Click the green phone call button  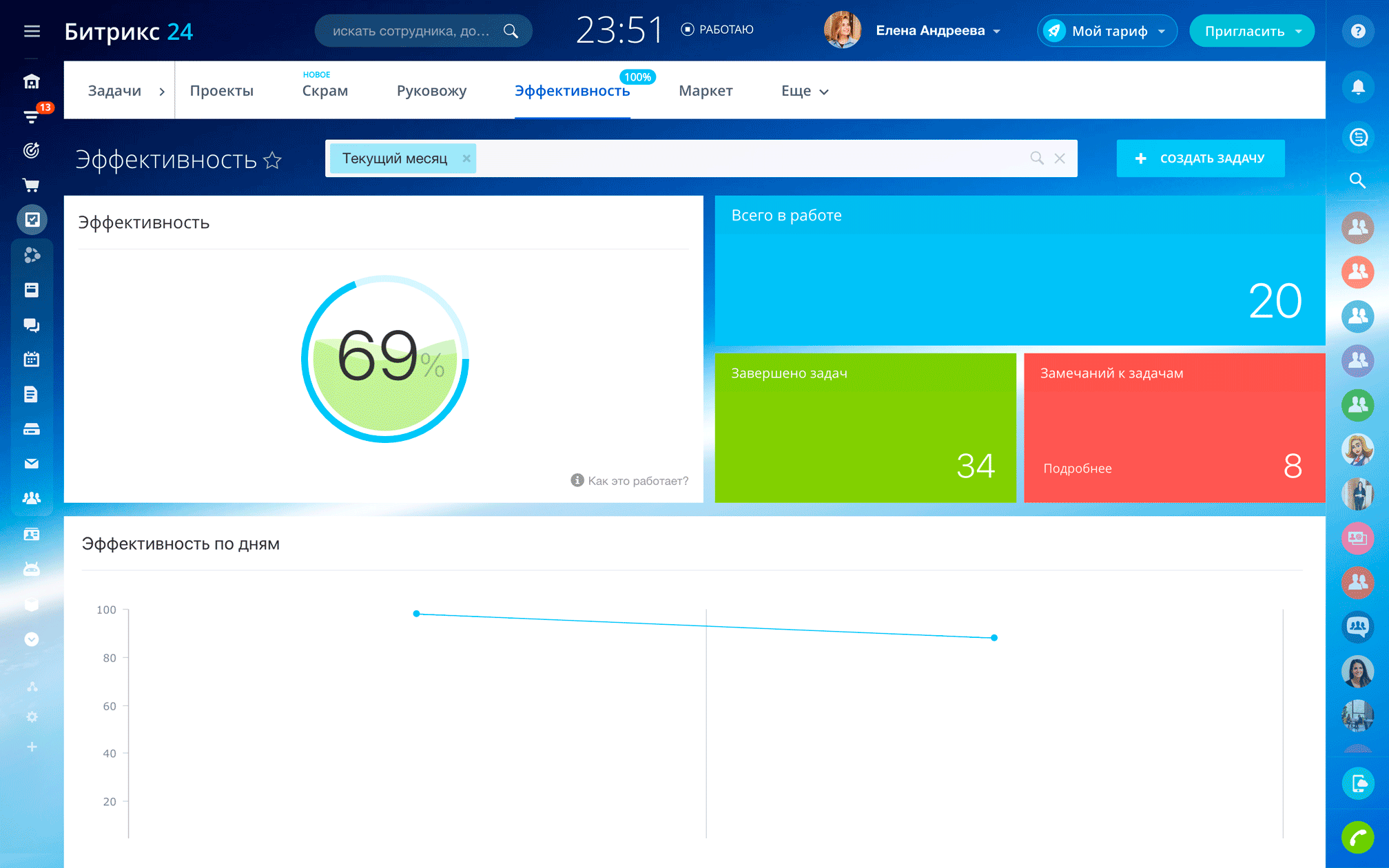1357,838
